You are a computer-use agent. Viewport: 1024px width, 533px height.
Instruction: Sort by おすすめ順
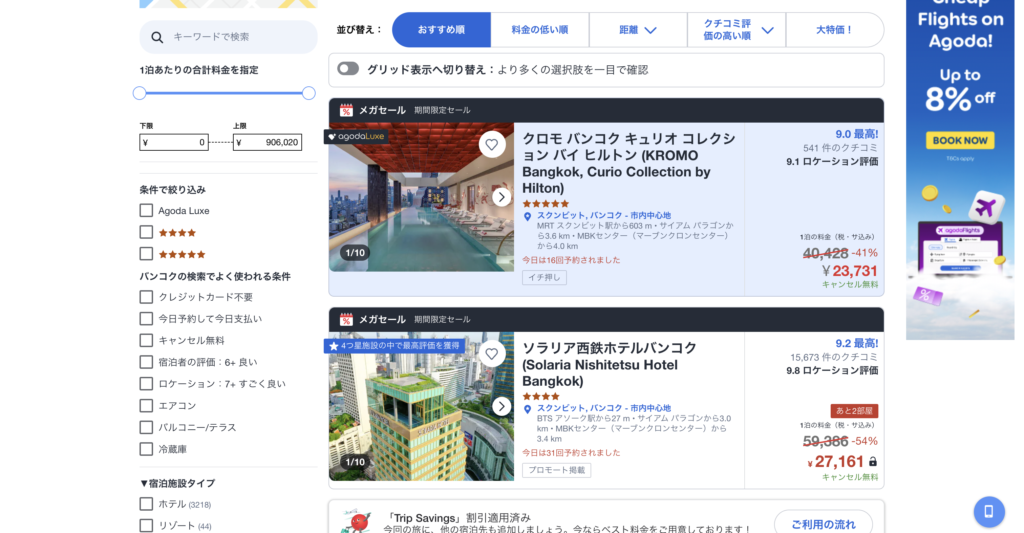[441, 29]
